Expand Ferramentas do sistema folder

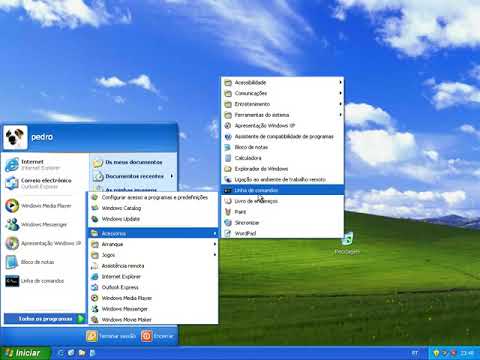click(x=283, y=115)
